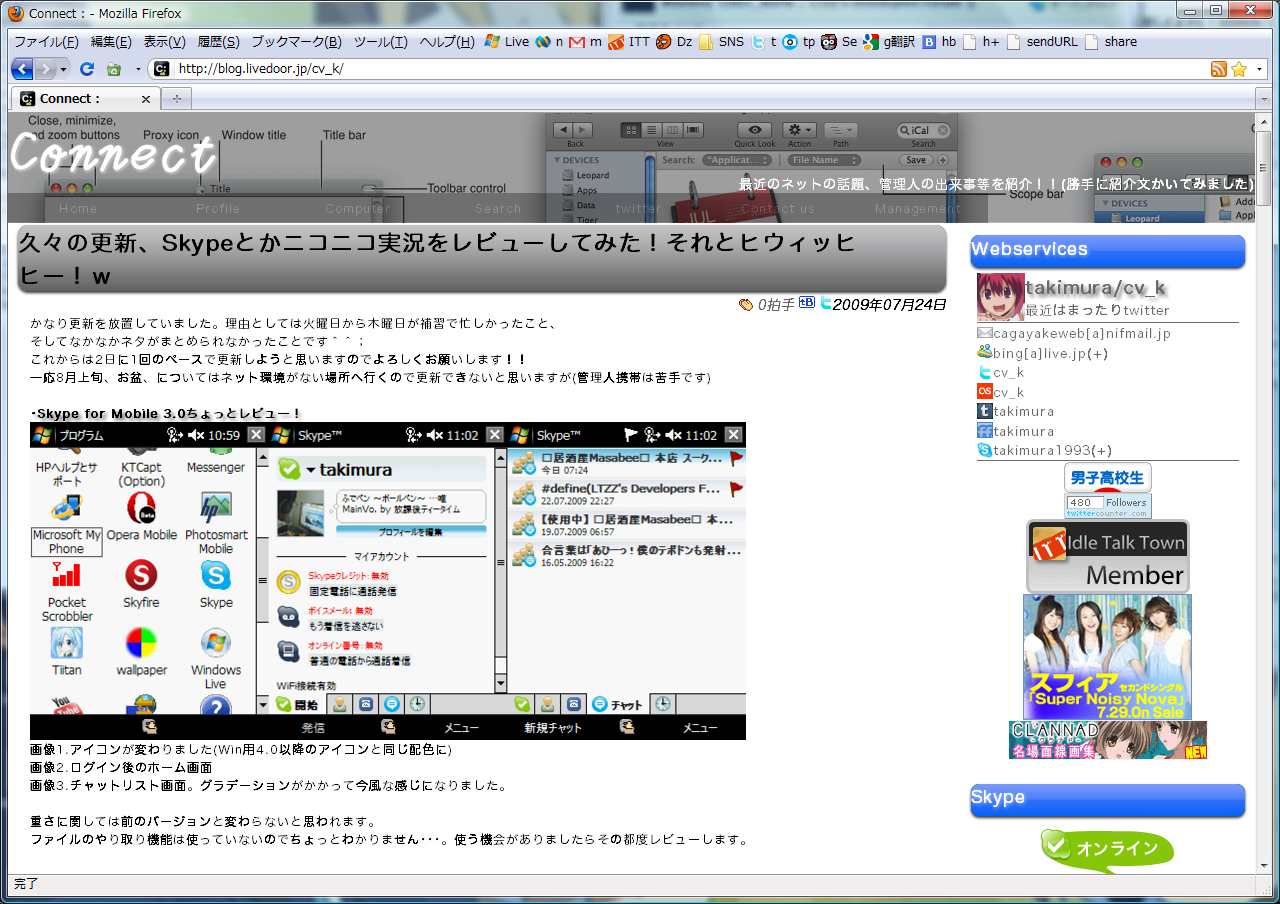1280x904 pixels.
Task: Click the 'h+' bookmarklet
Action: pyautogui.click(x=981, y=42)
